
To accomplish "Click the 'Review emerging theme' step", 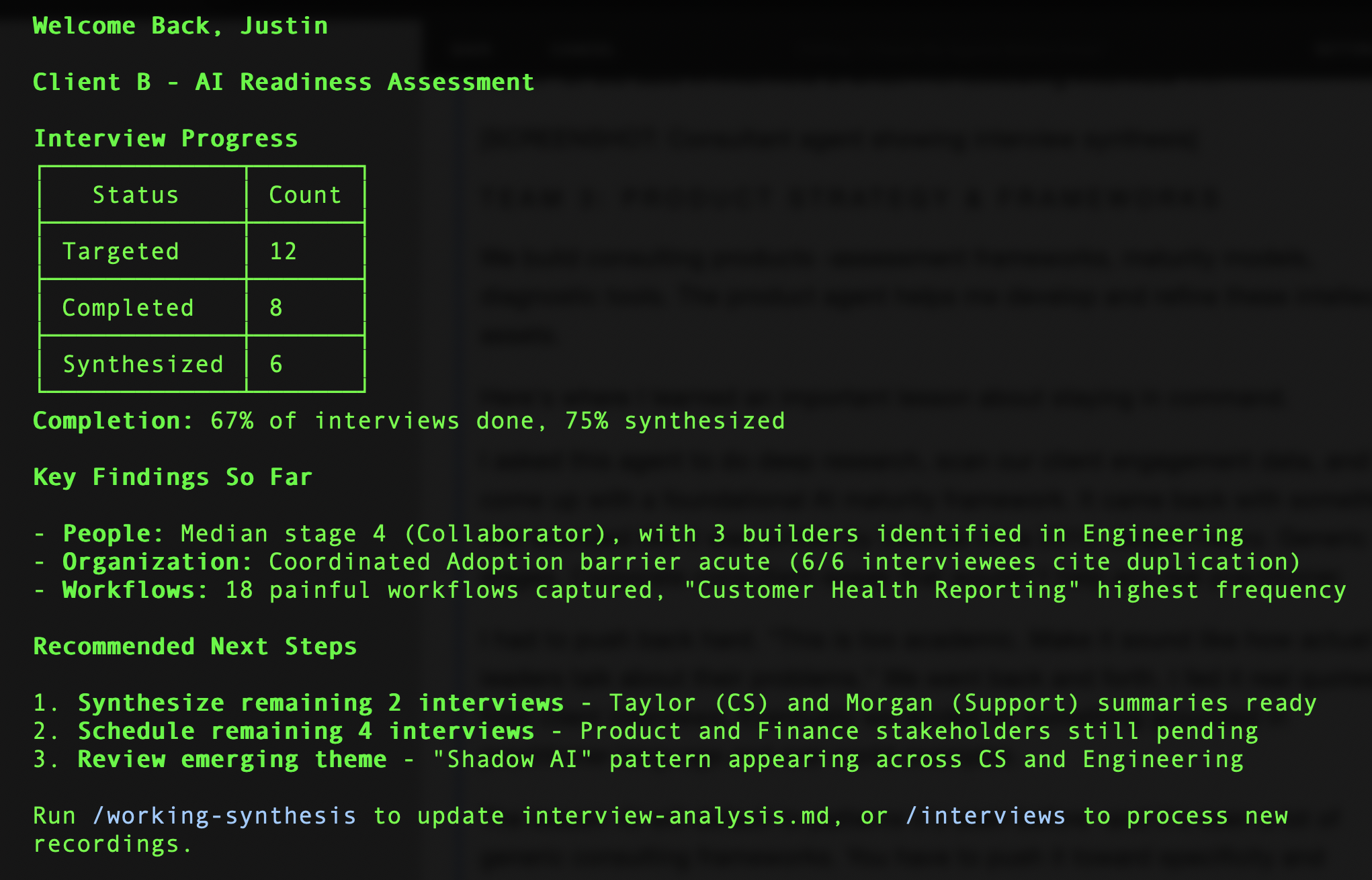I will pyautogui.click(x=232, y=759).
